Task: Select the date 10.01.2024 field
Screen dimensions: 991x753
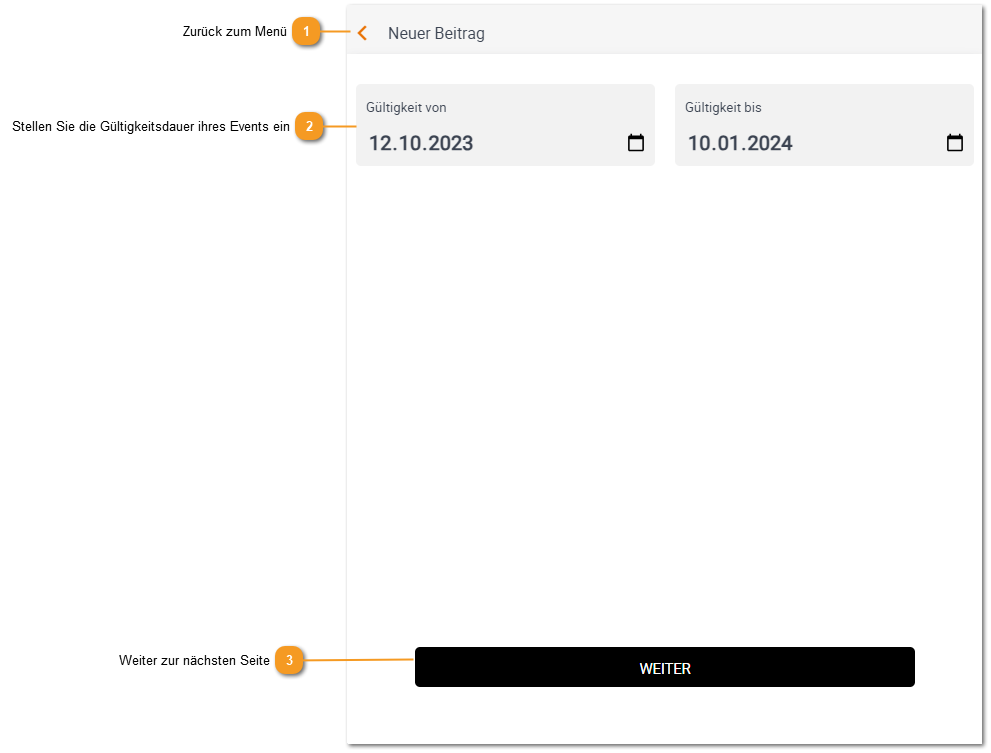Action: coord(824,125)
